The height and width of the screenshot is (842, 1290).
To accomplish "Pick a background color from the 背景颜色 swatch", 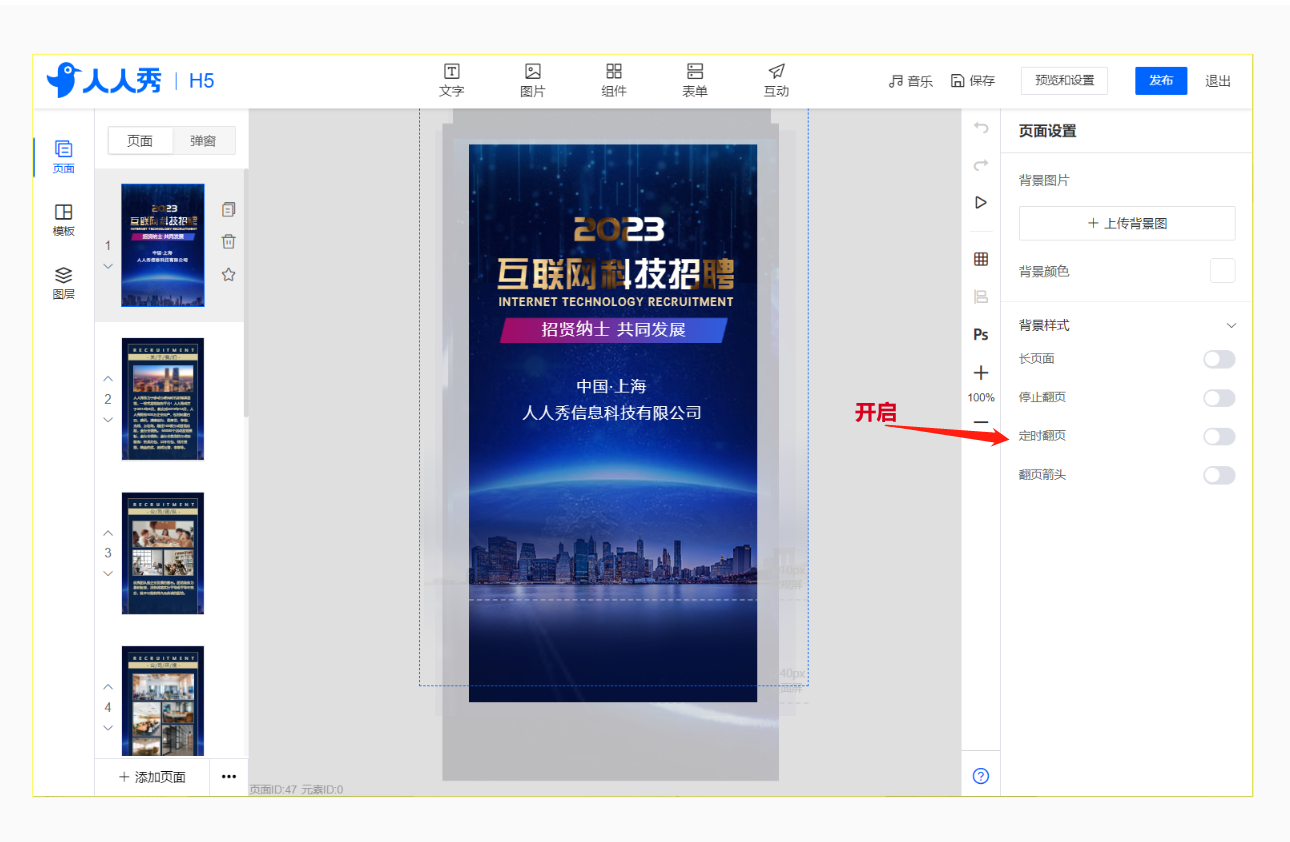I will [x=1222, y=271].
